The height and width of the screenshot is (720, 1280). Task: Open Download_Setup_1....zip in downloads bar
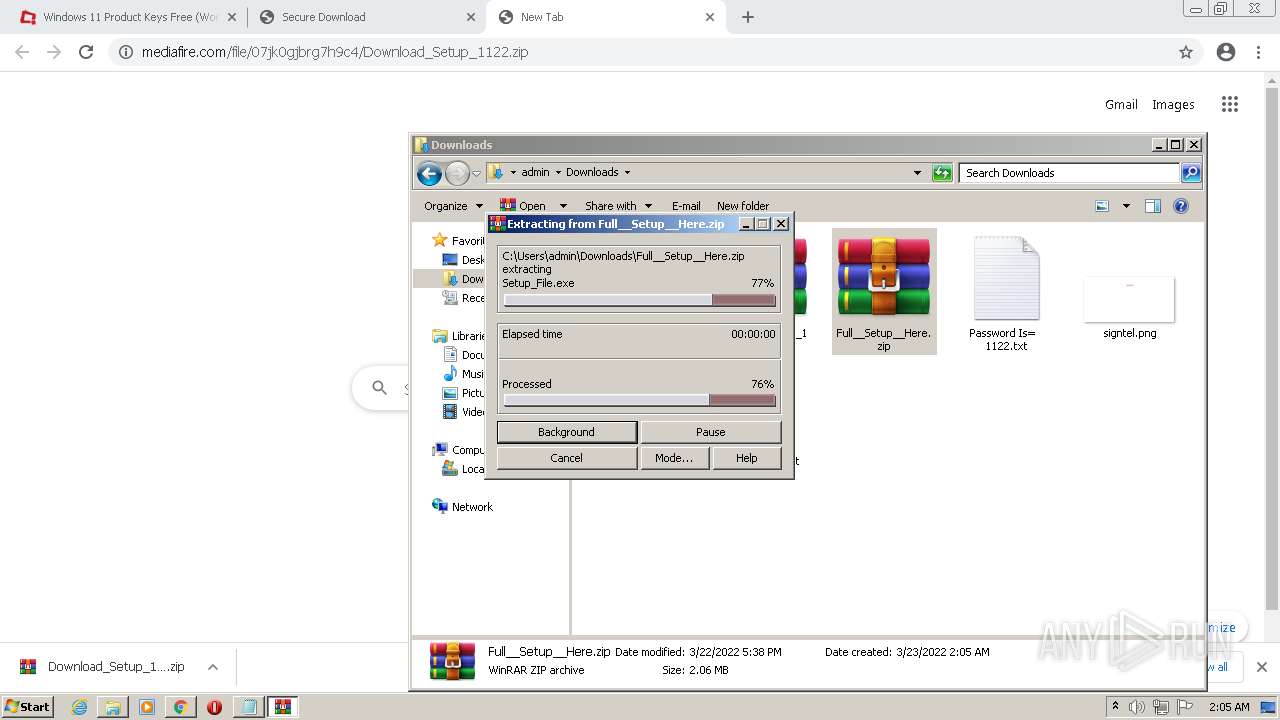click(103, 667)
